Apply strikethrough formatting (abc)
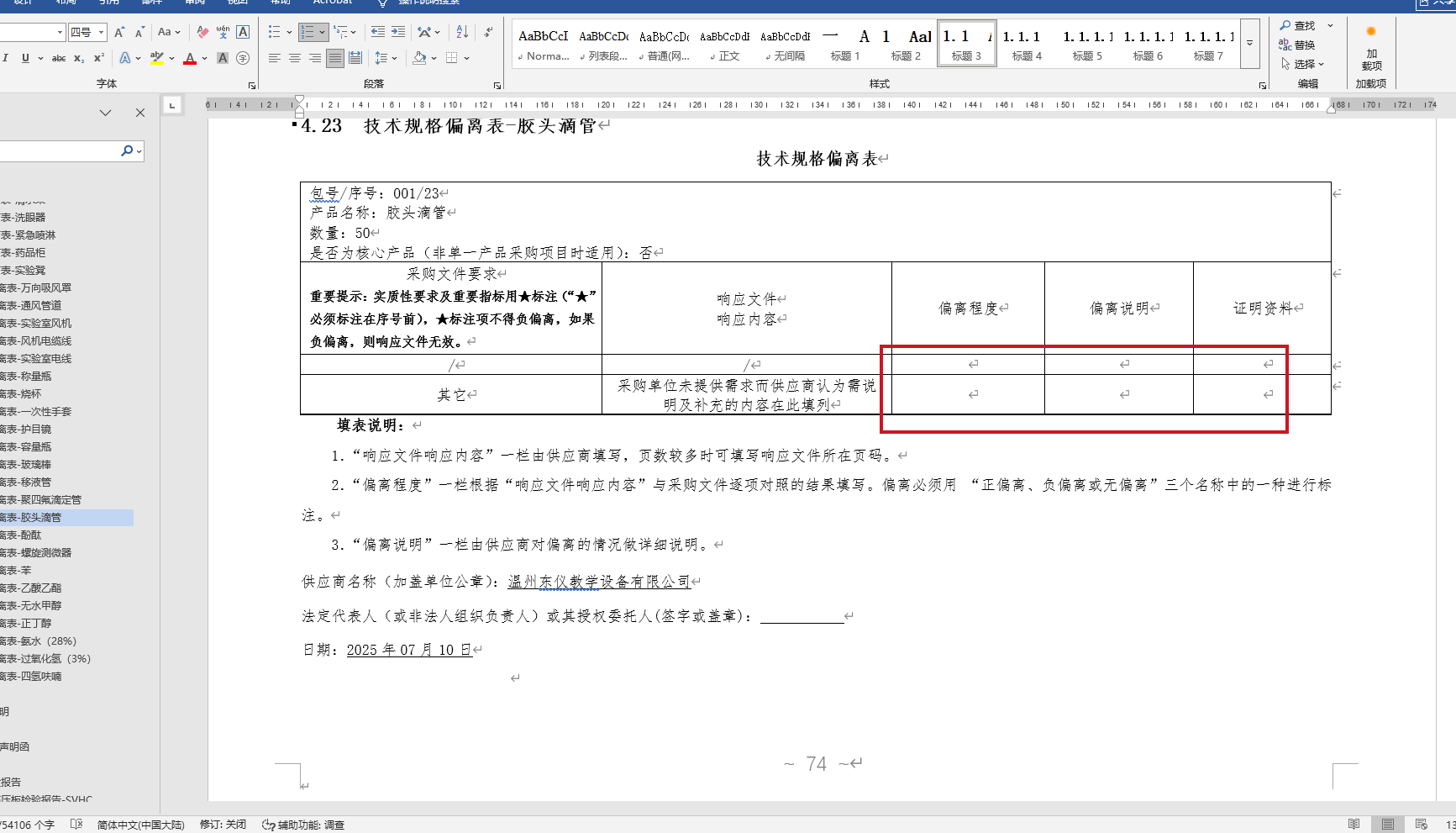 tap(59, 58)
